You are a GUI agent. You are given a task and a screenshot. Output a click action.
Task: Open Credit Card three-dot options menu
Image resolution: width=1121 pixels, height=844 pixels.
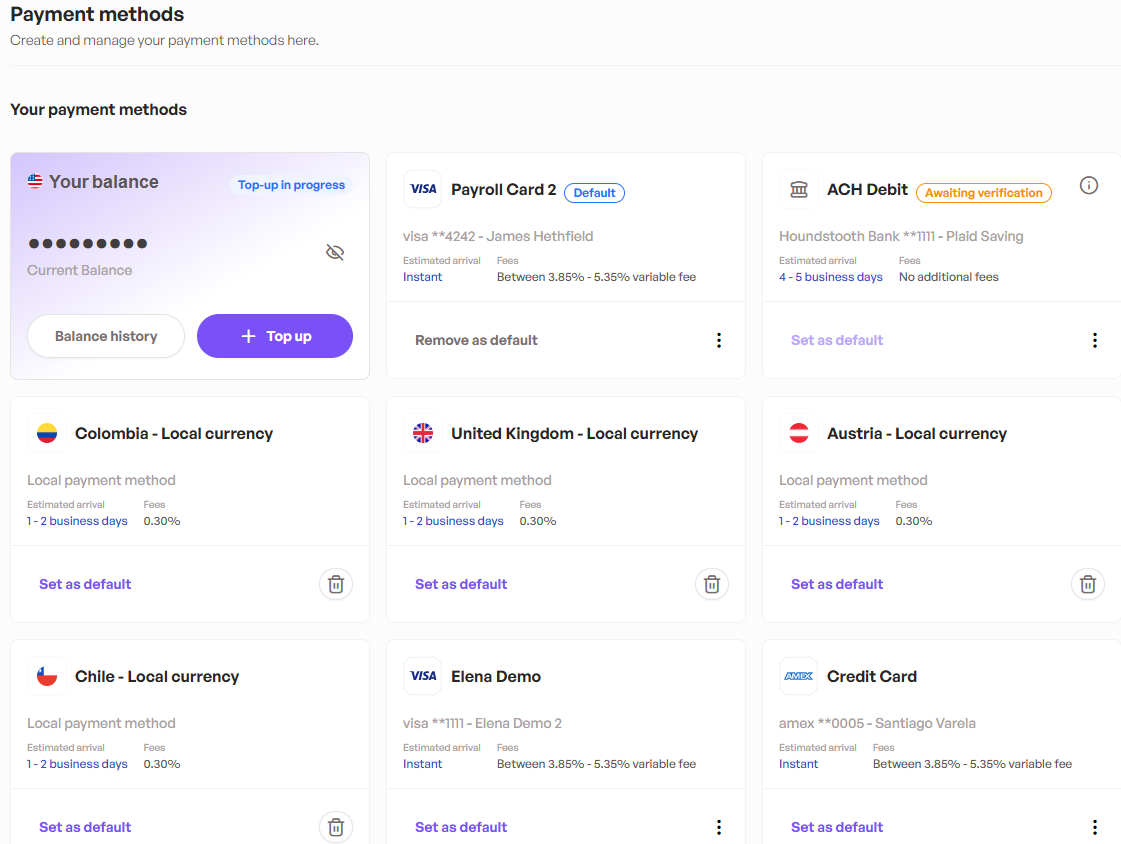click(1095, 827)
